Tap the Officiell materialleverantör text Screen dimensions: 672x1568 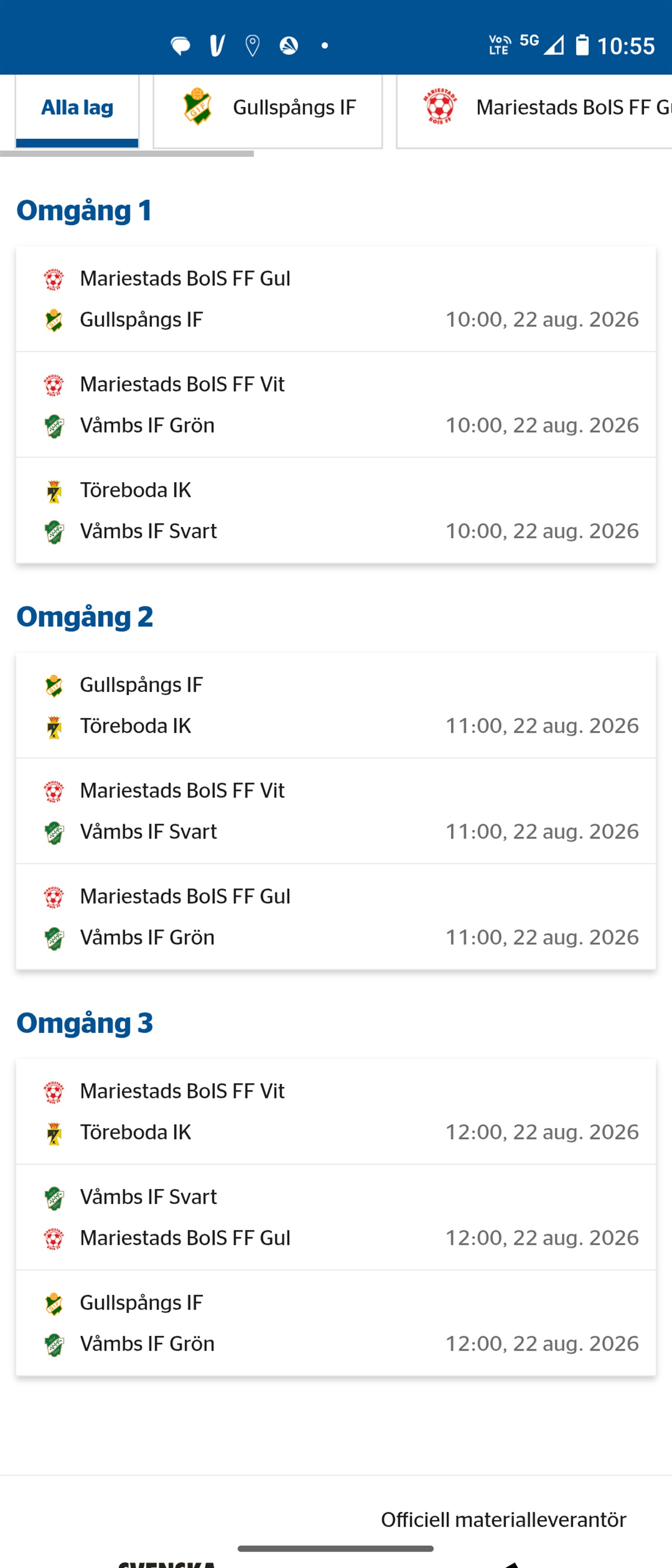coord(503,1520)
